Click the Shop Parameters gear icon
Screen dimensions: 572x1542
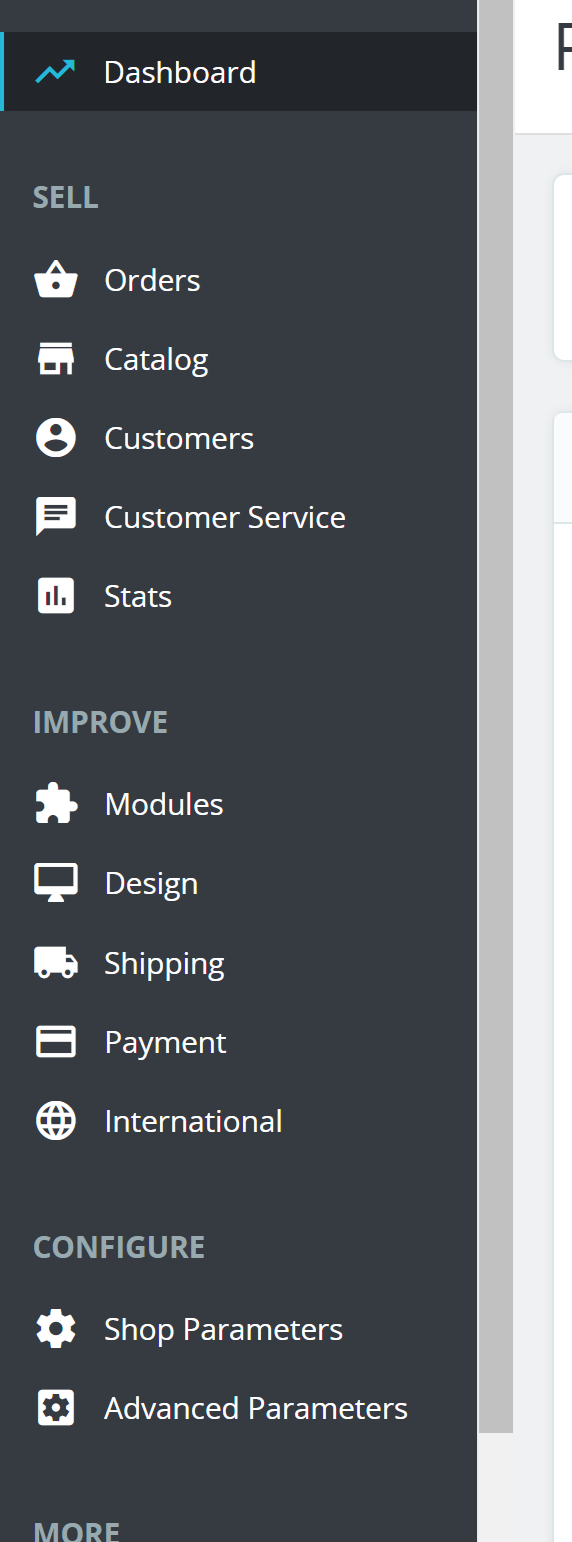tap(55, 1329)
